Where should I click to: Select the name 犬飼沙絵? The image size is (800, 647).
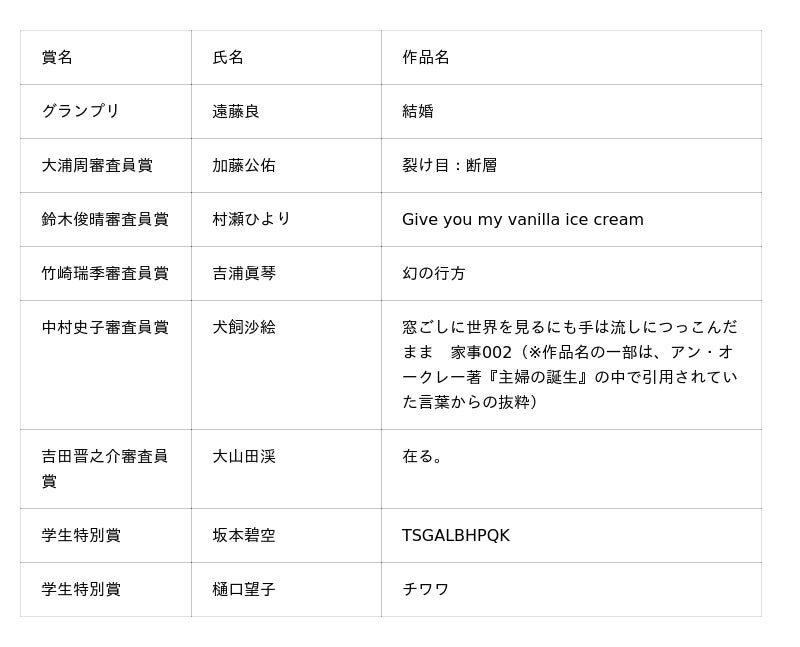(244, 328)
